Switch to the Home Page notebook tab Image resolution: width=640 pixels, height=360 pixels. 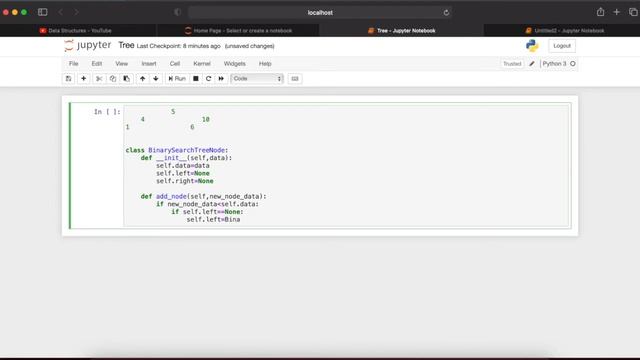[x=238, y=31]
